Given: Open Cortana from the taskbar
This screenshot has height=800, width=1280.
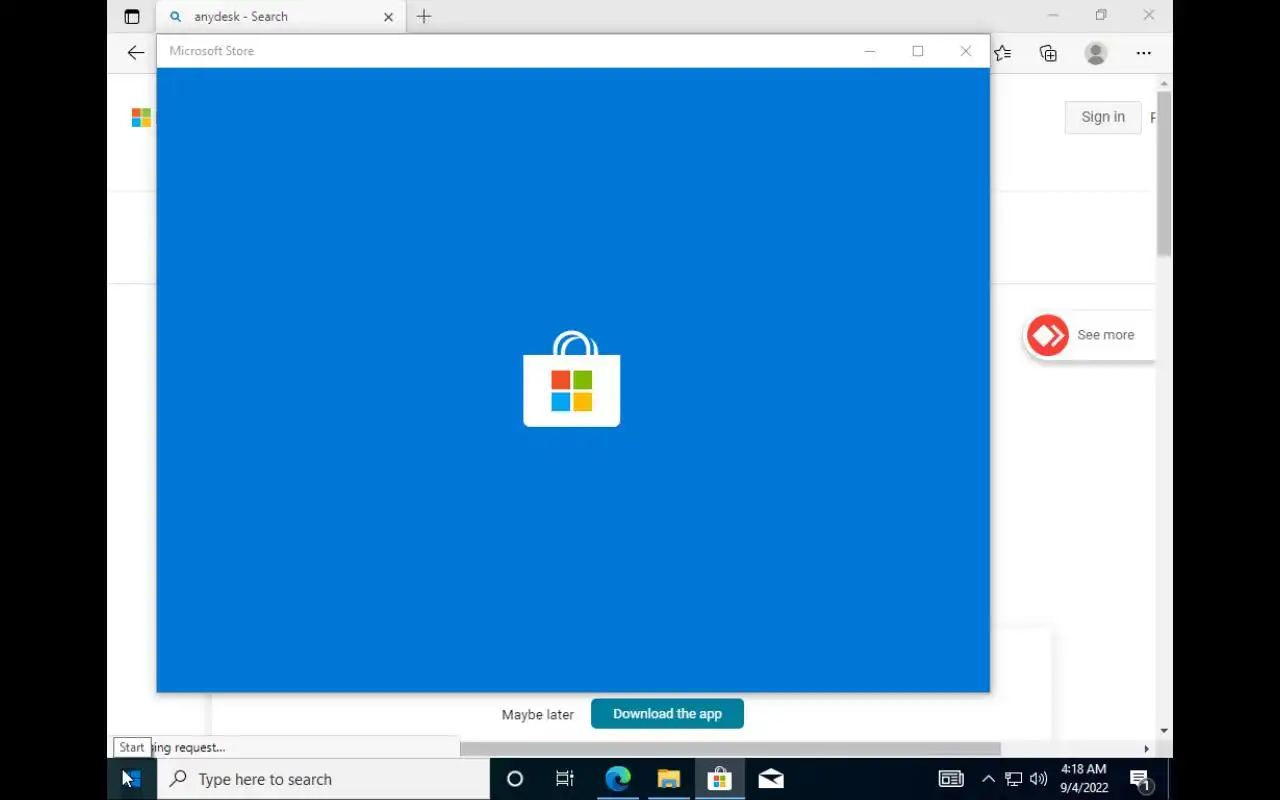Looking at the screenshot, I should pos(515,779).
